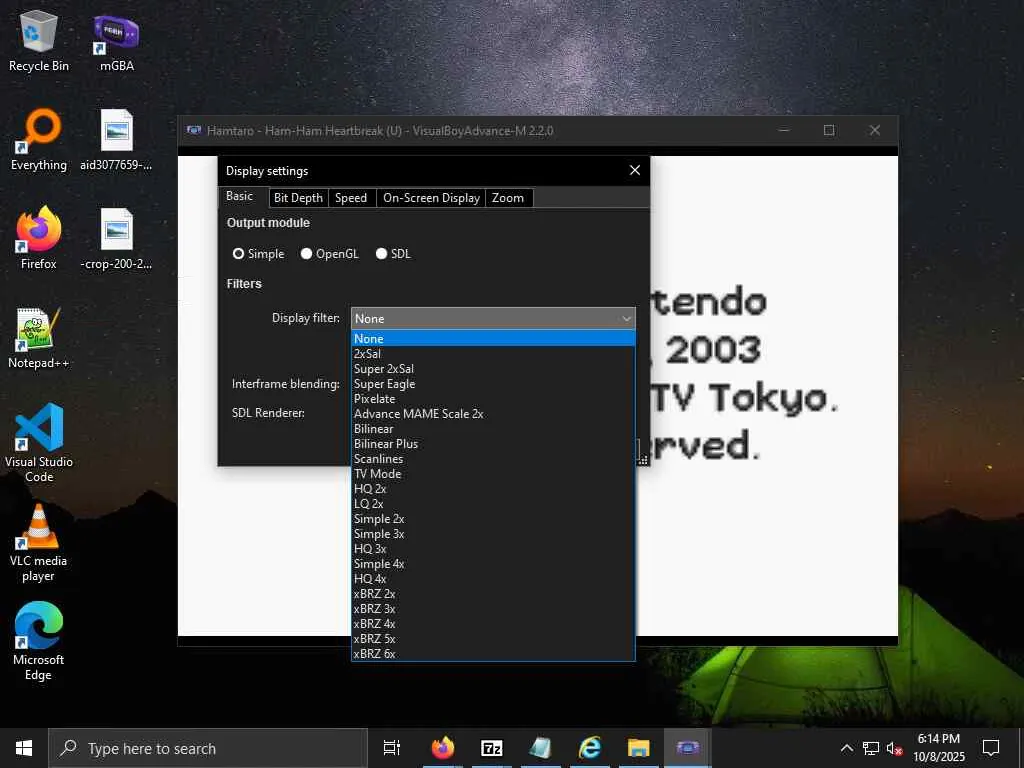Choose the xBRZ 2x filter
Screen dimensions: 1024x768
(x=493, y=594)
